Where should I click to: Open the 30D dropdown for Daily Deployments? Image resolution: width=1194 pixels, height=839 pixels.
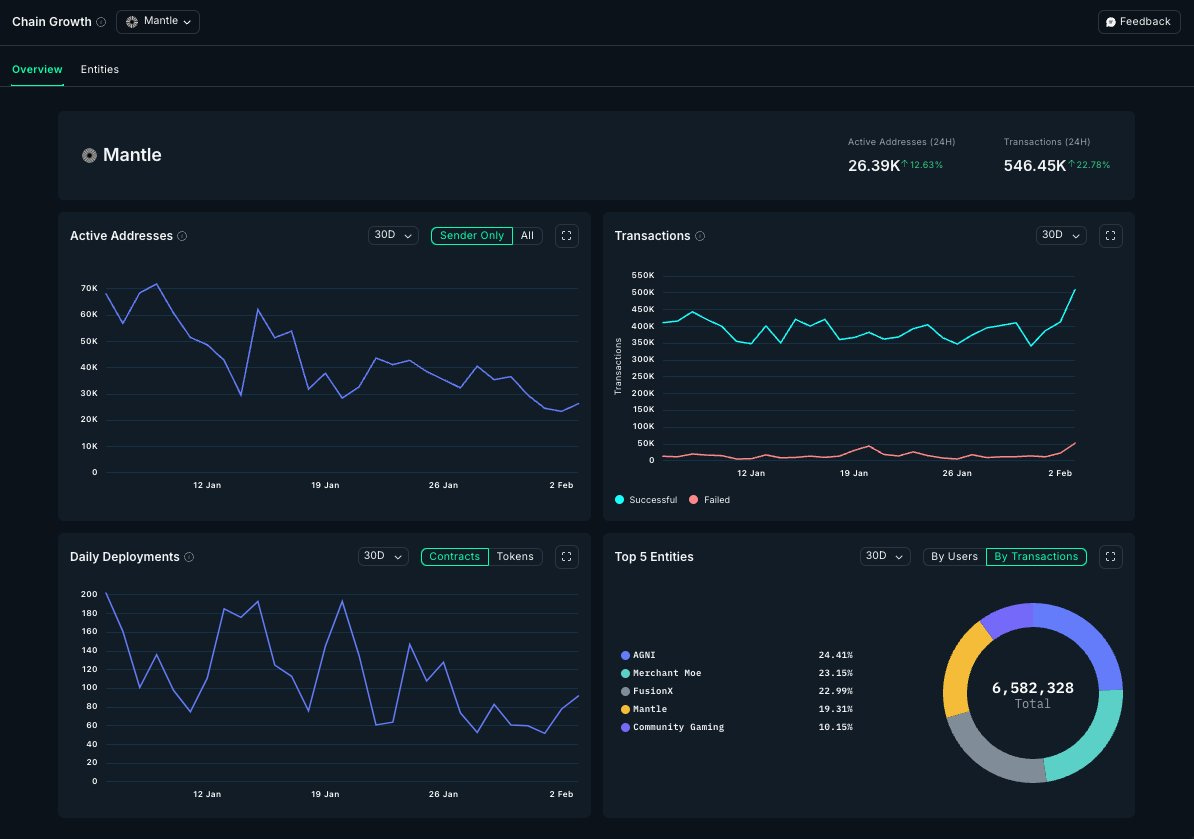pyautogui.click(x=383, y=557)
